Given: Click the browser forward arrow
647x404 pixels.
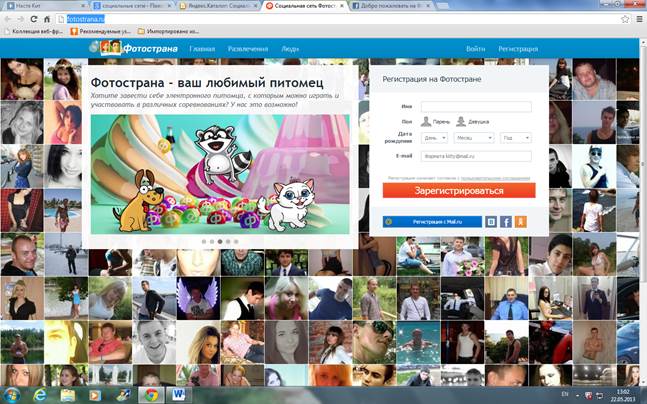Looking at the screenshot, I should click(20, 19).
